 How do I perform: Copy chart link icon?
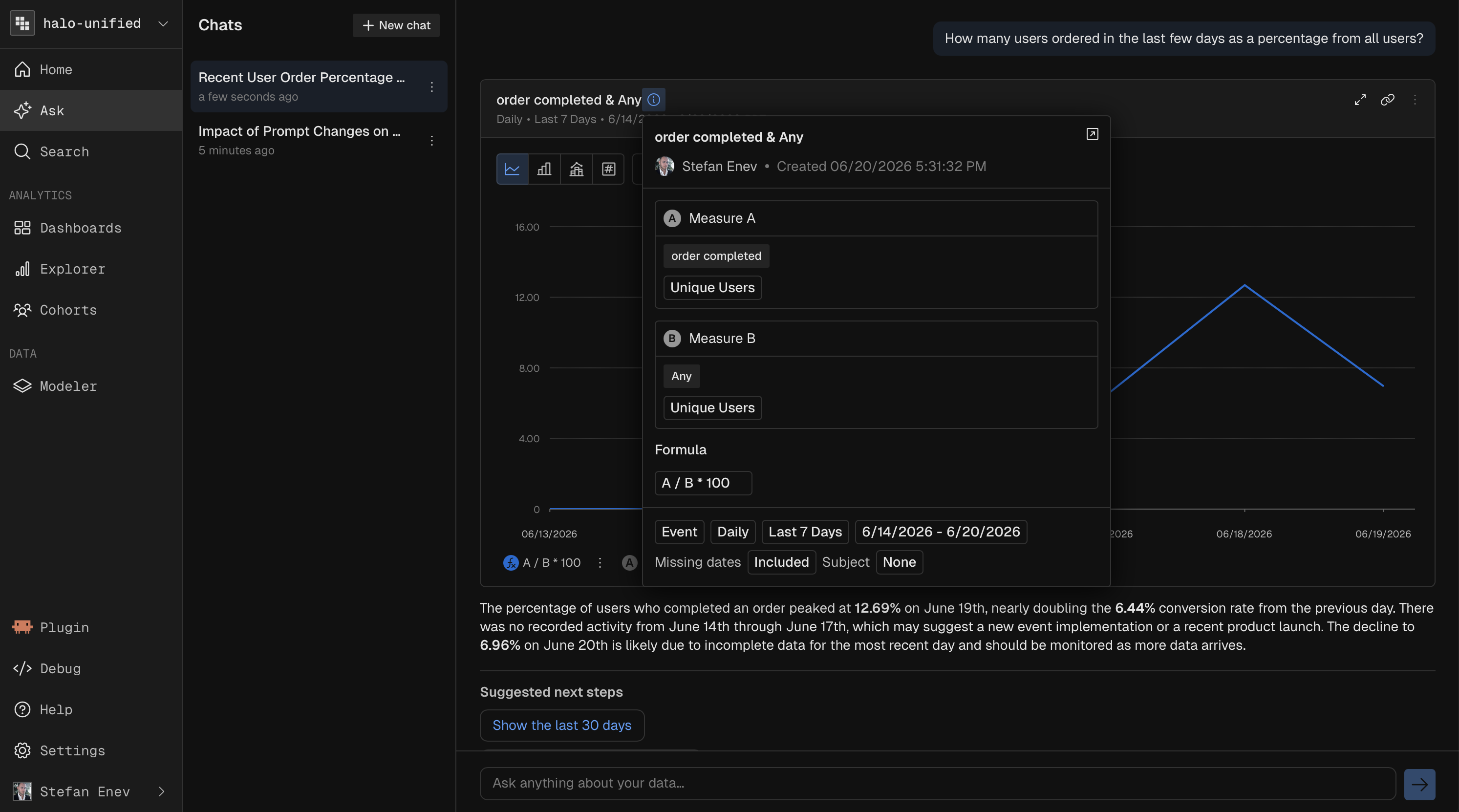(1387, 100)
